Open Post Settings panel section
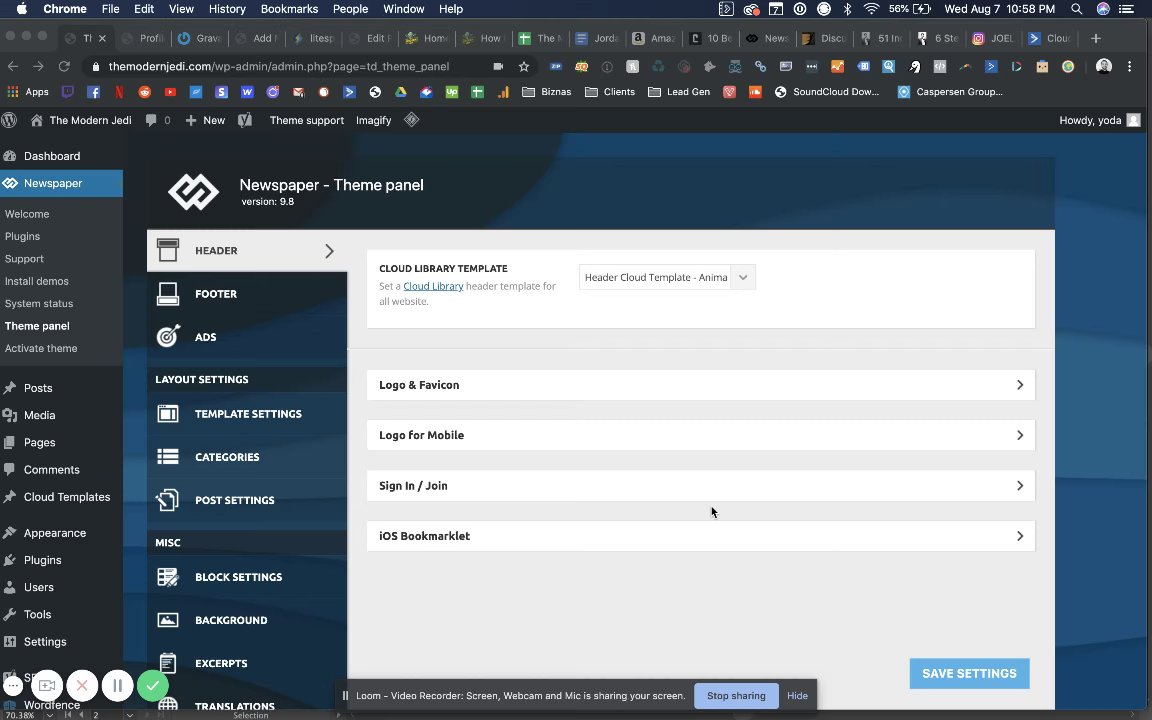This screenshot has height=720, width=1152. pos(247,500)
